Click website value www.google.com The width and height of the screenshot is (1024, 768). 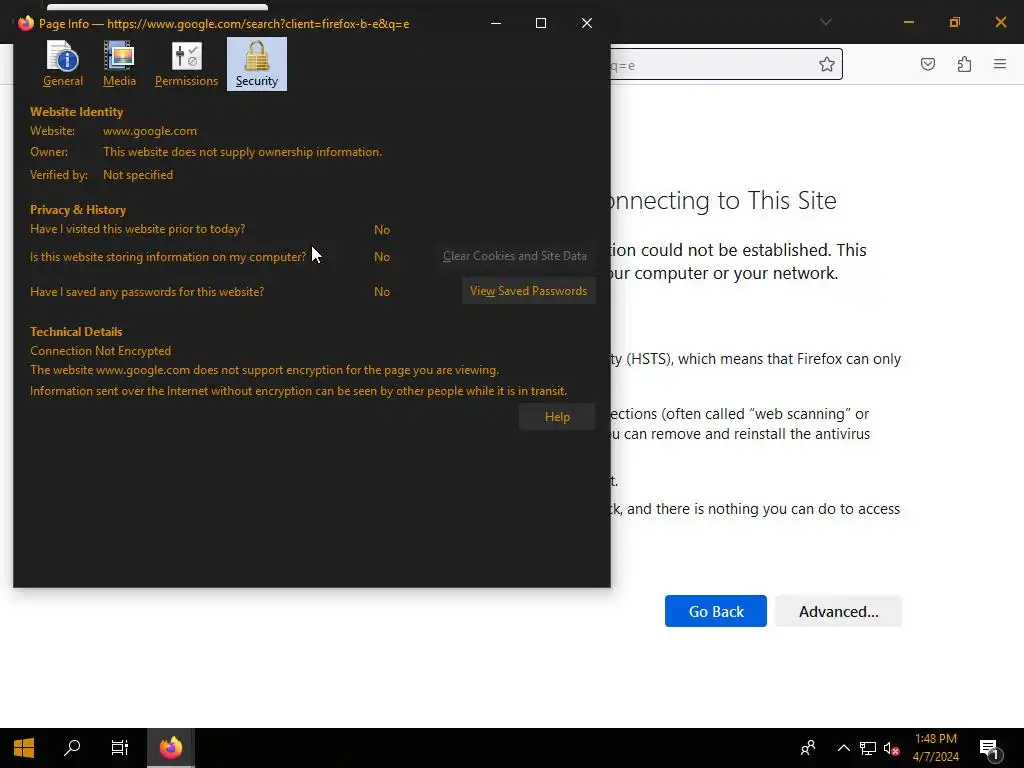150,131
